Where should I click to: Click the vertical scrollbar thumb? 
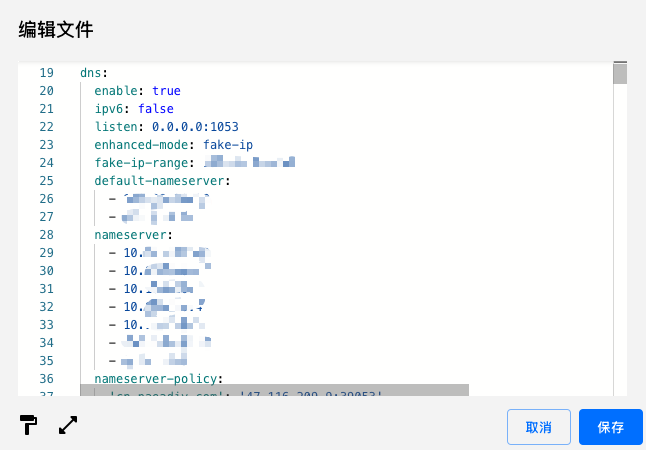619,74
